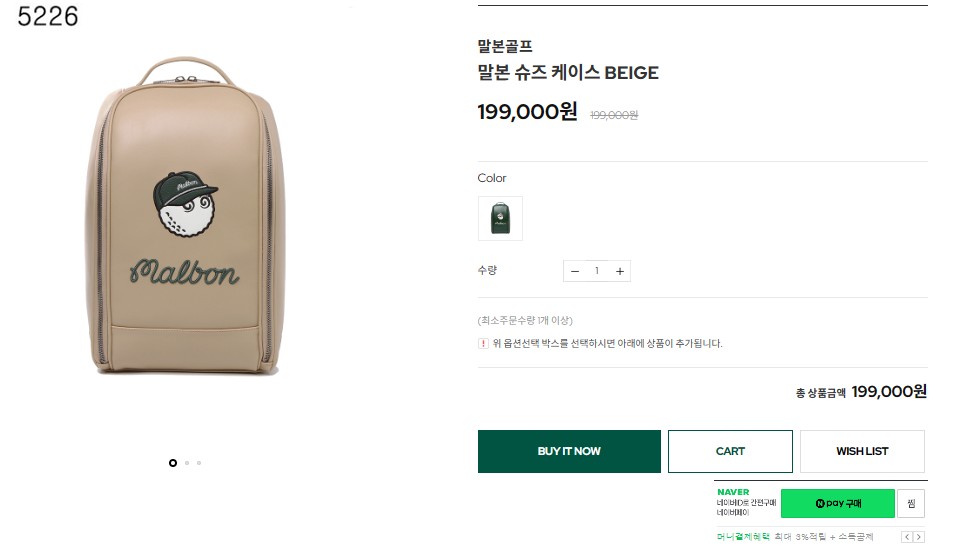Add item with the CART button
The width and height of the screenshot is (953, 549).
(x=730, y=451)
